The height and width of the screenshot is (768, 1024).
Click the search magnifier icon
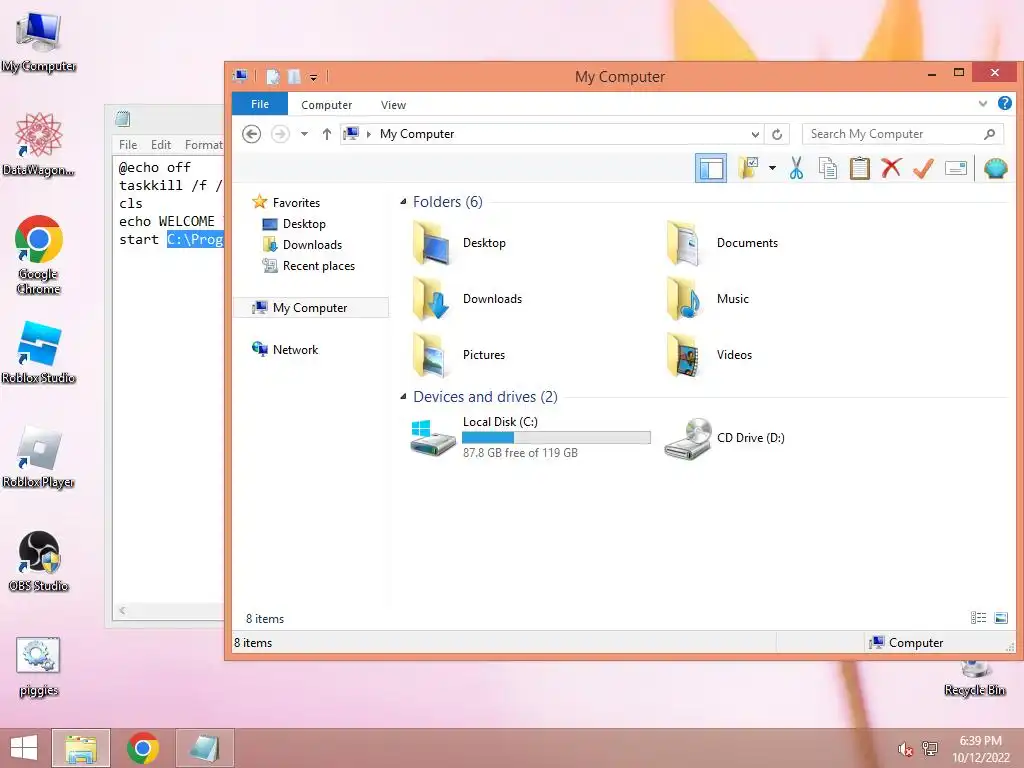(989, 134)
